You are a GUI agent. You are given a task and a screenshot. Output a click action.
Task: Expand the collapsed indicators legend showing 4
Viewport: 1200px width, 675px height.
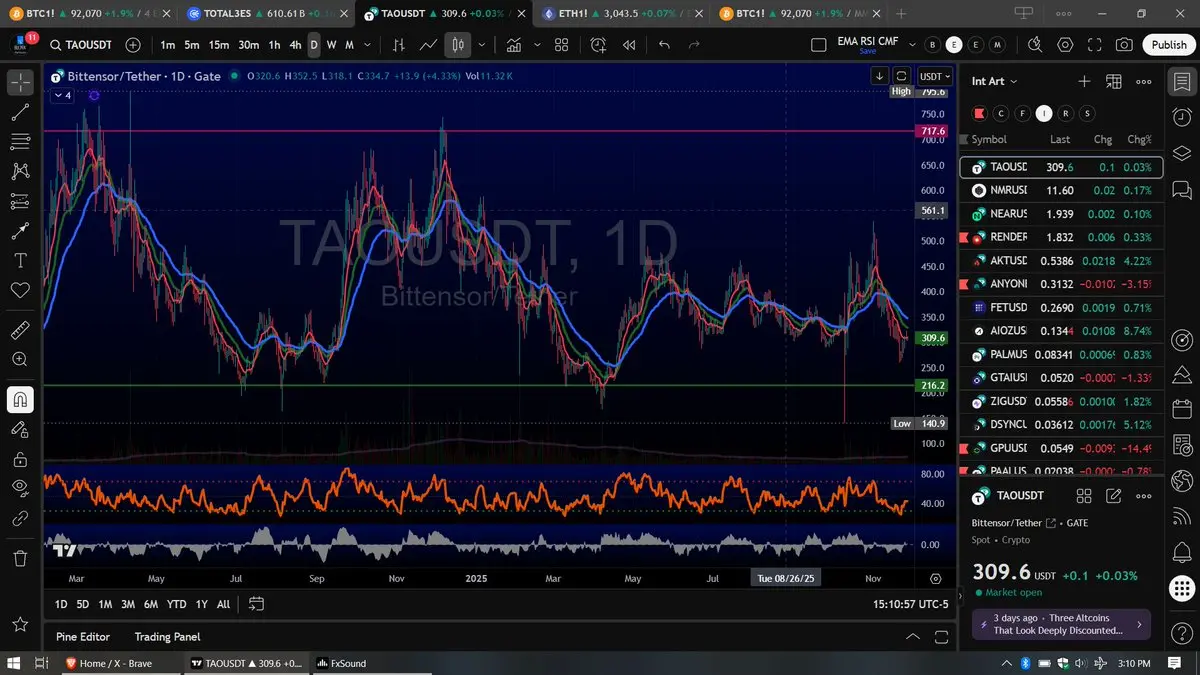pyautogui.click(x=62, y=95)
